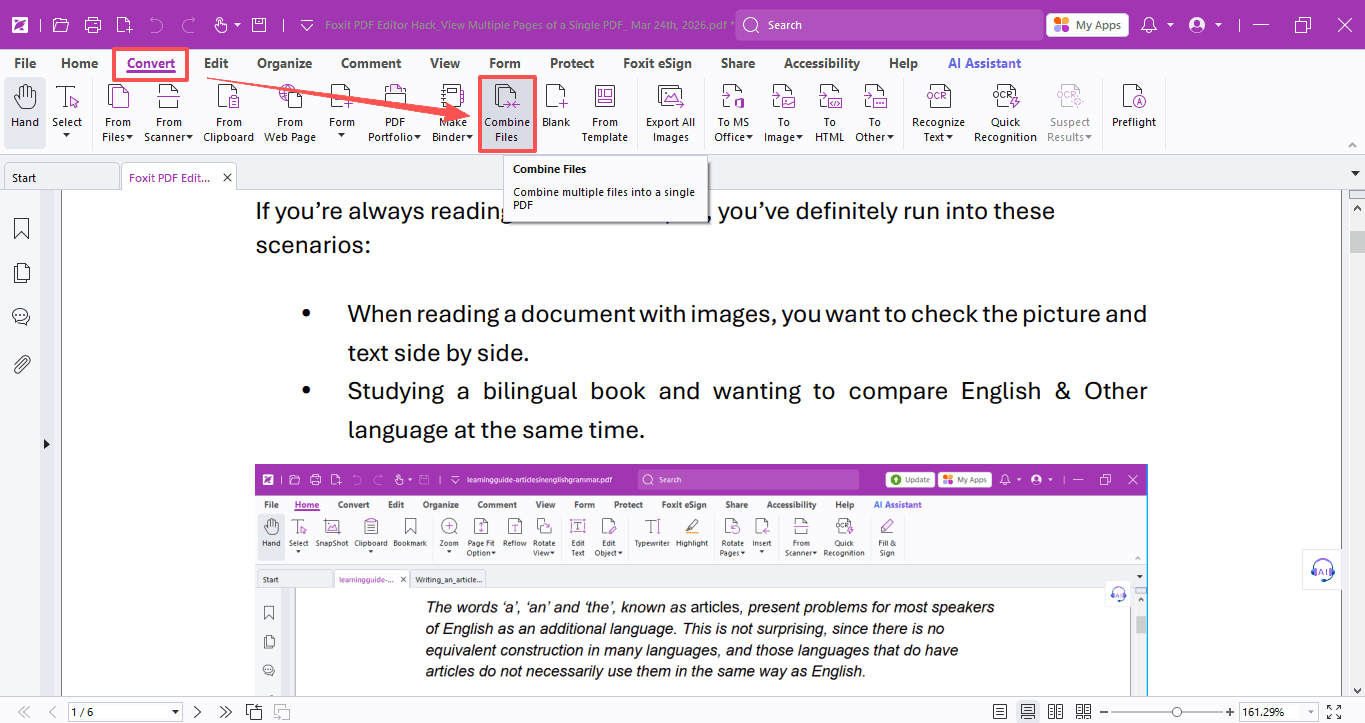Click the vertical scrollbar thumb
The height and width of the screenshot is (723, 1365).
1357,242
